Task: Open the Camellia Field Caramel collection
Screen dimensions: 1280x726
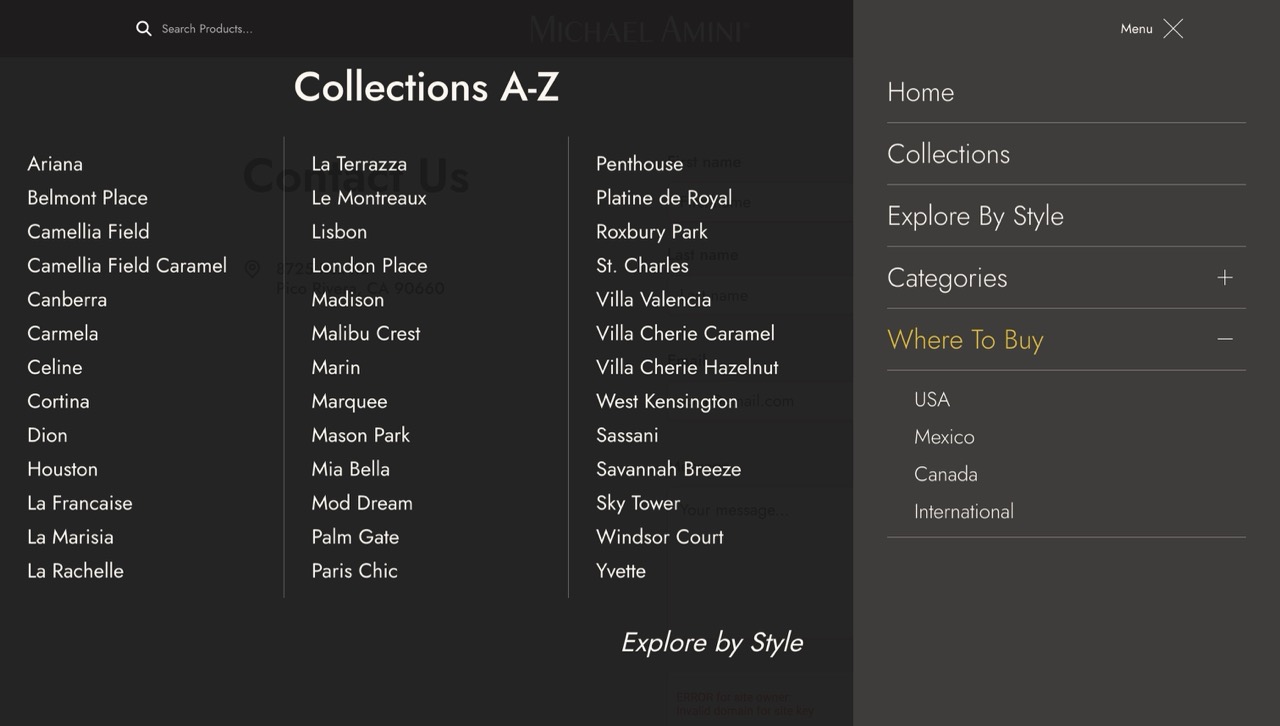Action: pos(127,266)
